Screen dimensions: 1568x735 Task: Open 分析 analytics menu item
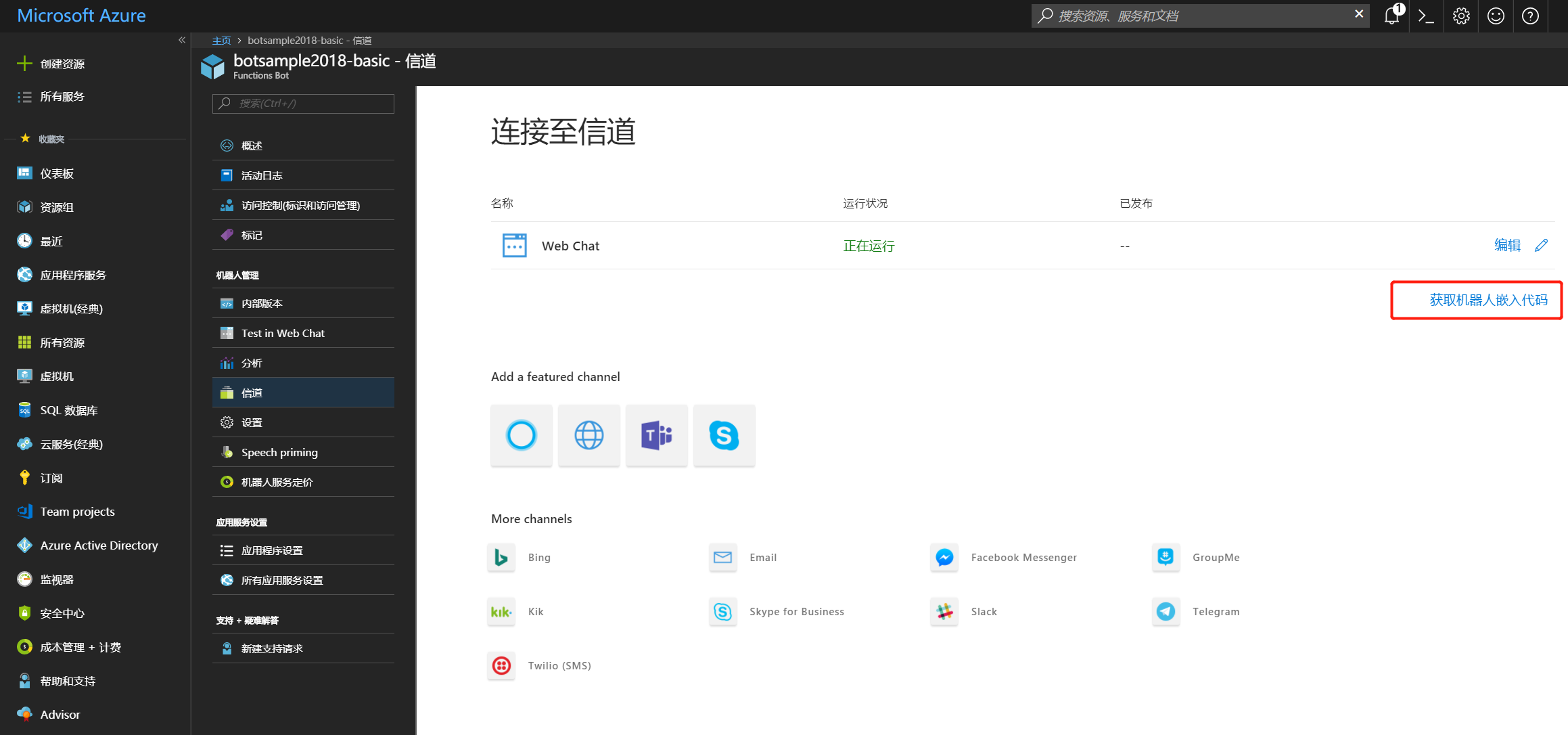(x=303, y=363)
